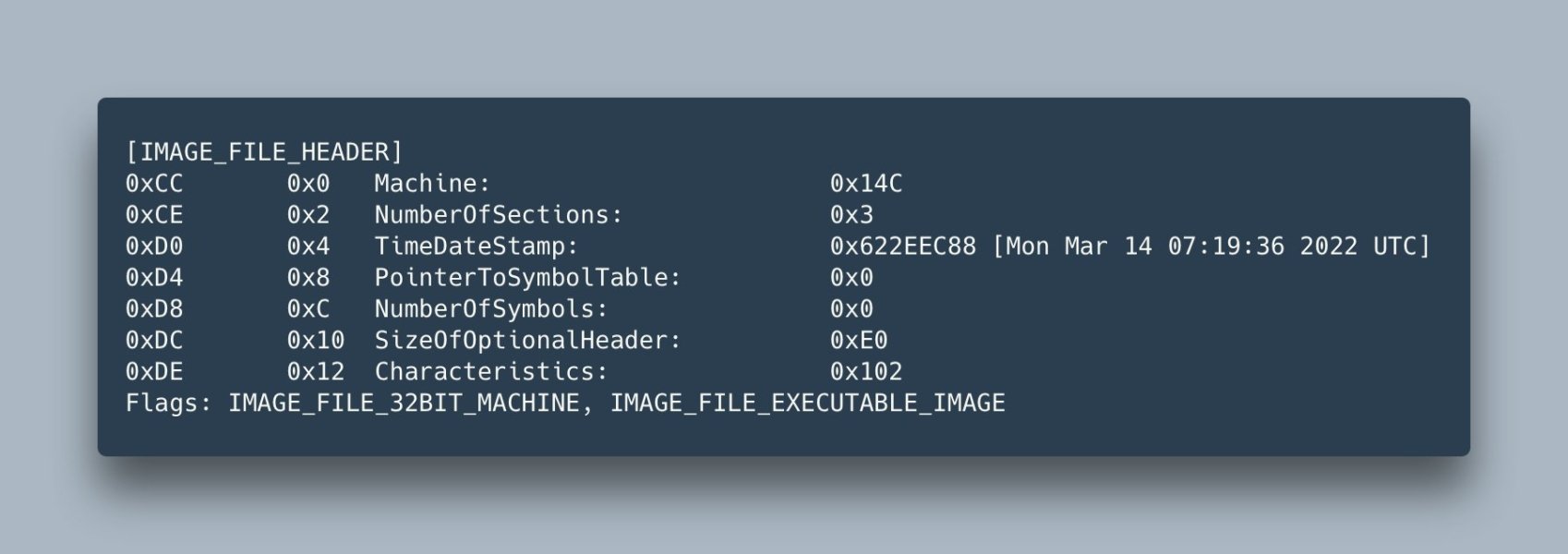
Task: Click the TimeDateStamp field label
Action: (x=476, y=247)
